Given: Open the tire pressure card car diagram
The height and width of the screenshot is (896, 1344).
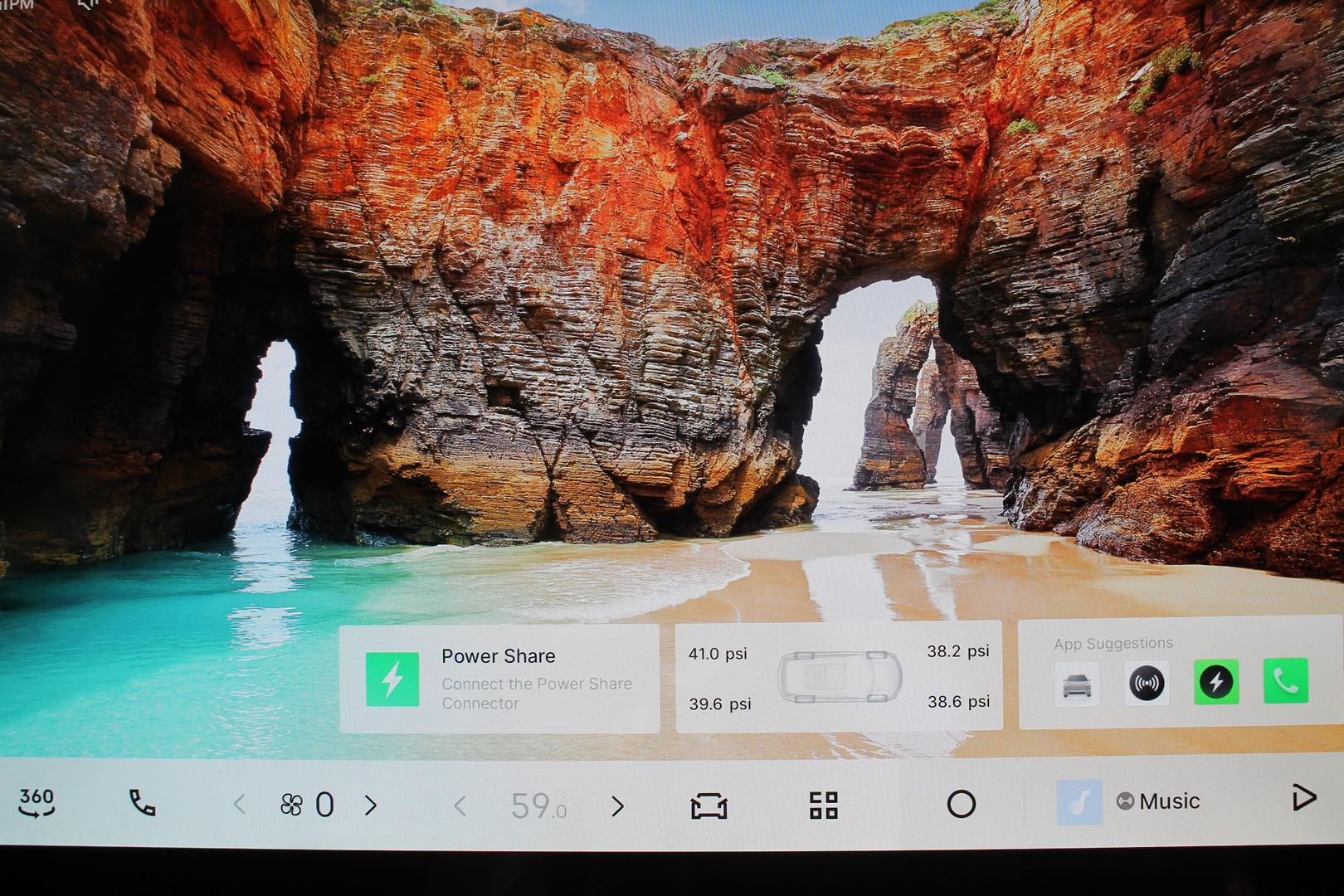Looking at the screenshot, I should point(840,676).
